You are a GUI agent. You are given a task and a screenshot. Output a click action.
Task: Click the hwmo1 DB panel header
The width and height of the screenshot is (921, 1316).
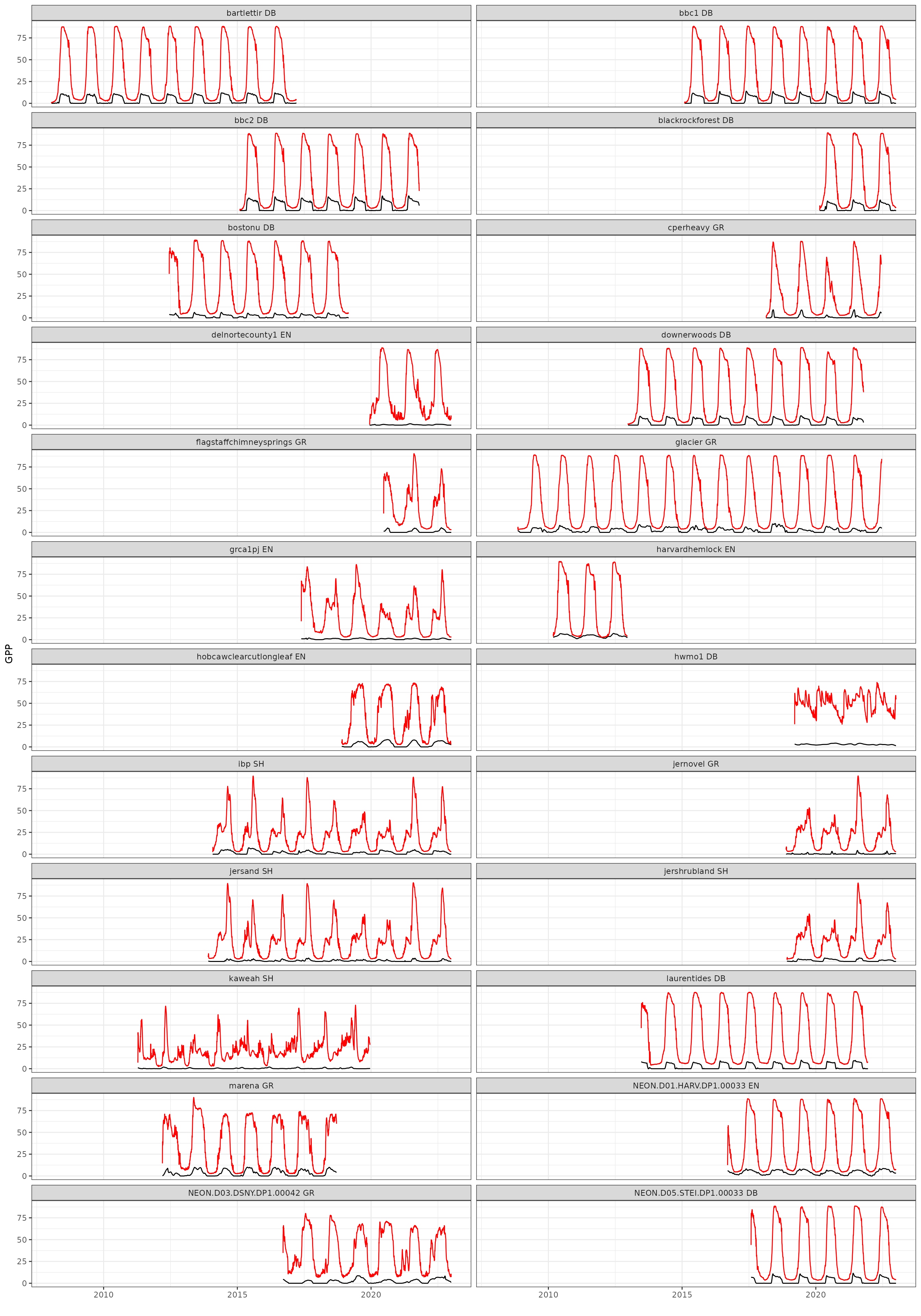click(x=695, y=656)
